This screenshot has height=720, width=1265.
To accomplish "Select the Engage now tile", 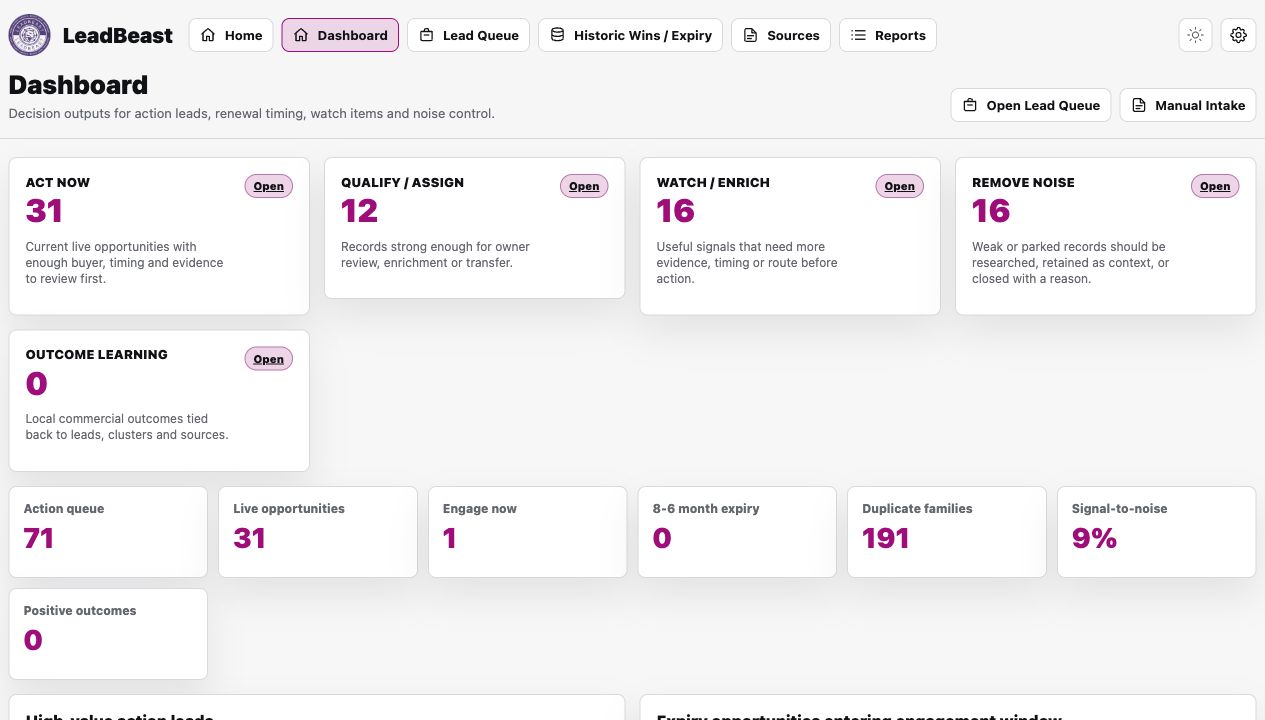I will click(x=527, y=532).
